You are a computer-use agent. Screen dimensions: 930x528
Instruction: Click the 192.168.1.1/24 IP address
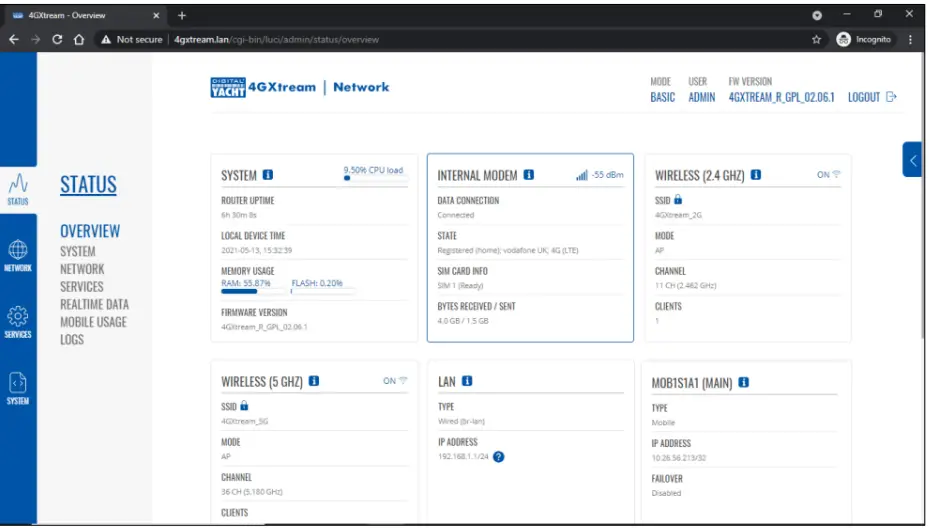coord(463,457)
